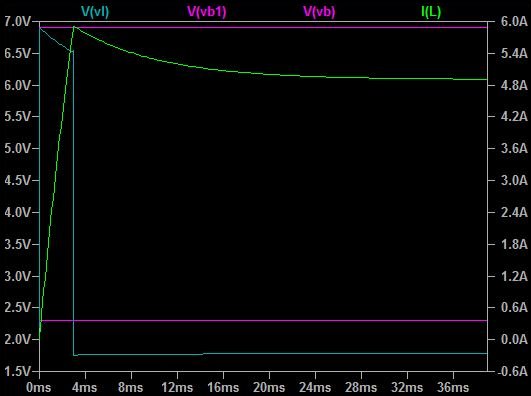Click the 0.6A right axis label
Screen dimensions: 531x396
coord(514,308)
